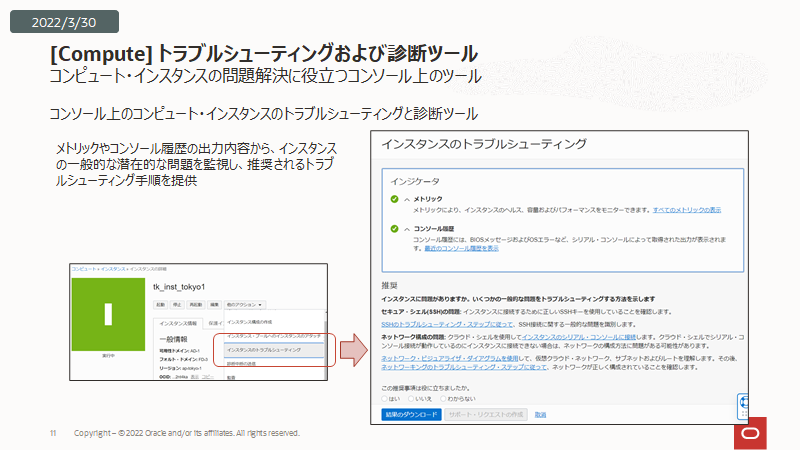Click the 起動 button

161,305
